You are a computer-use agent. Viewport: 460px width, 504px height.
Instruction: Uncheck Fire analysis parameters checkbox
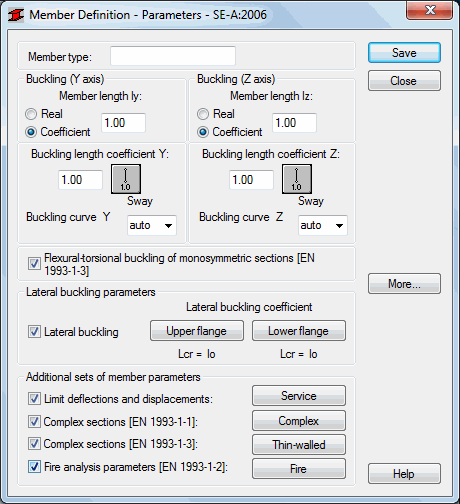[34, 466]
